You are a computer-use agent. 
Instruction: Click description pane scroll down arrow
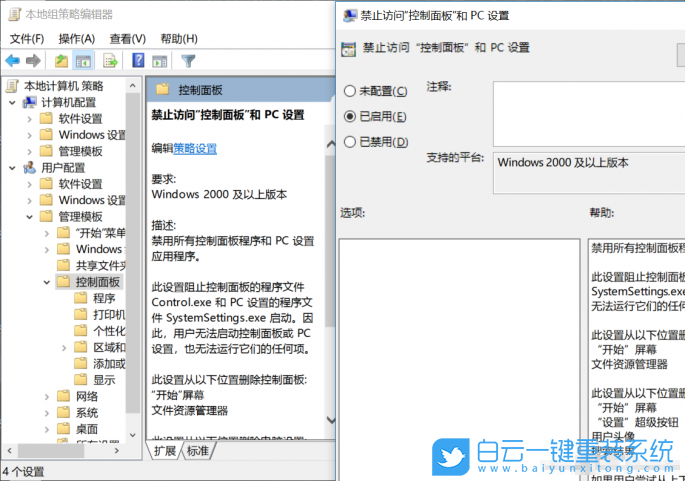pyautogui.click(x=331, y=420)
